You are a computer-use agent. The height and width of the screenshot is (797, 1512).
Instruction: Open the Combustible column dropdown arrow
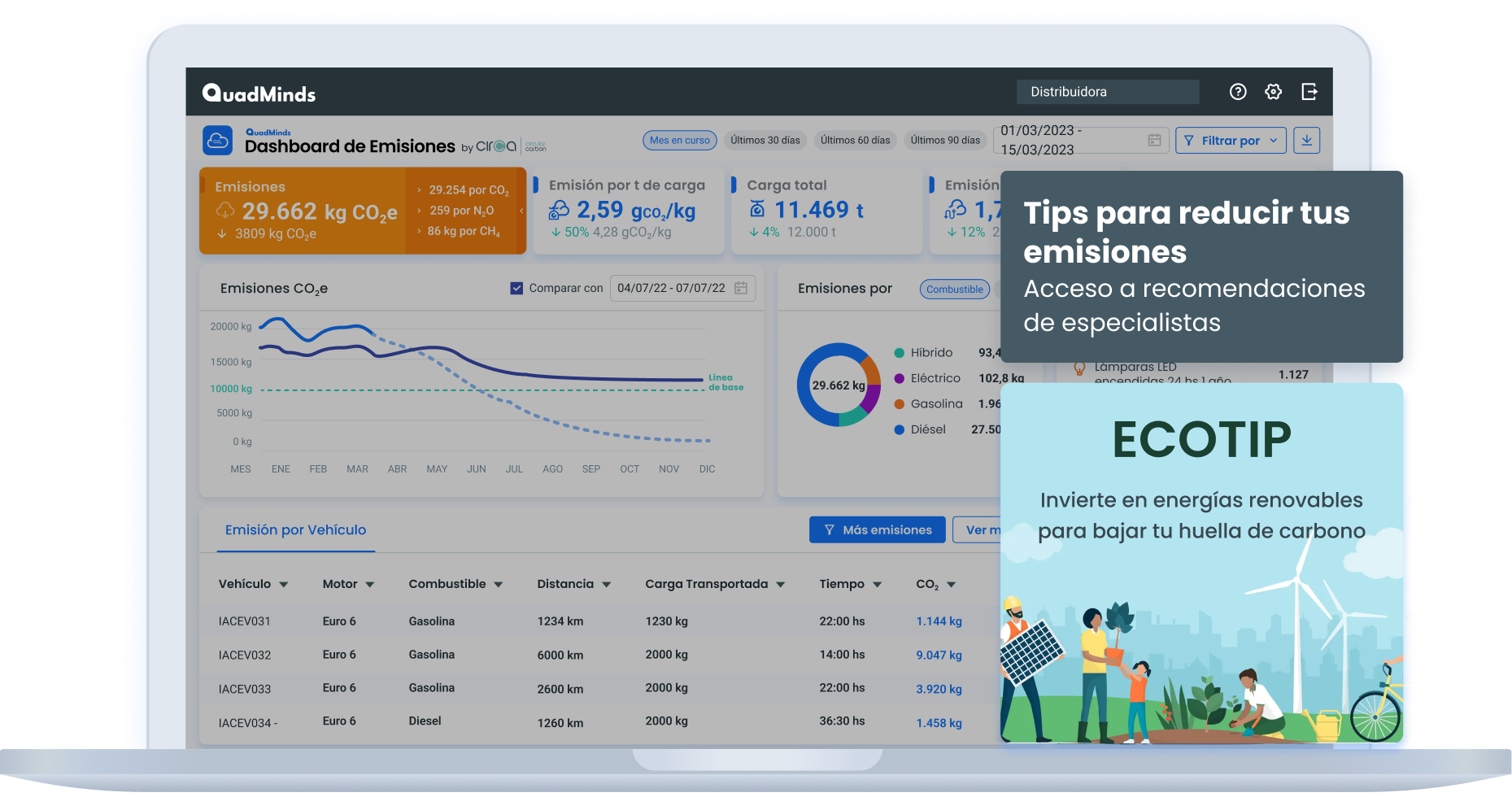[x=499, y=585]
